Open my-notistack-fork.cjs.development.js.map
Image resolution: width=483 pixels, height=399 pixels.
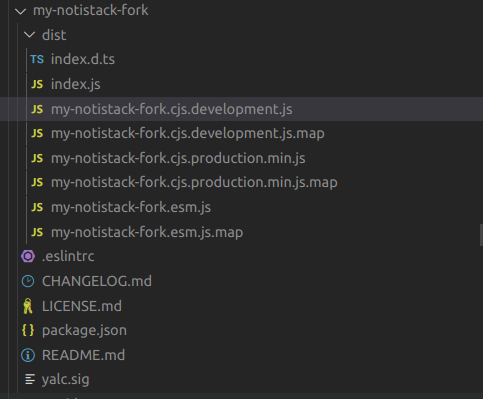coord(188,134)
